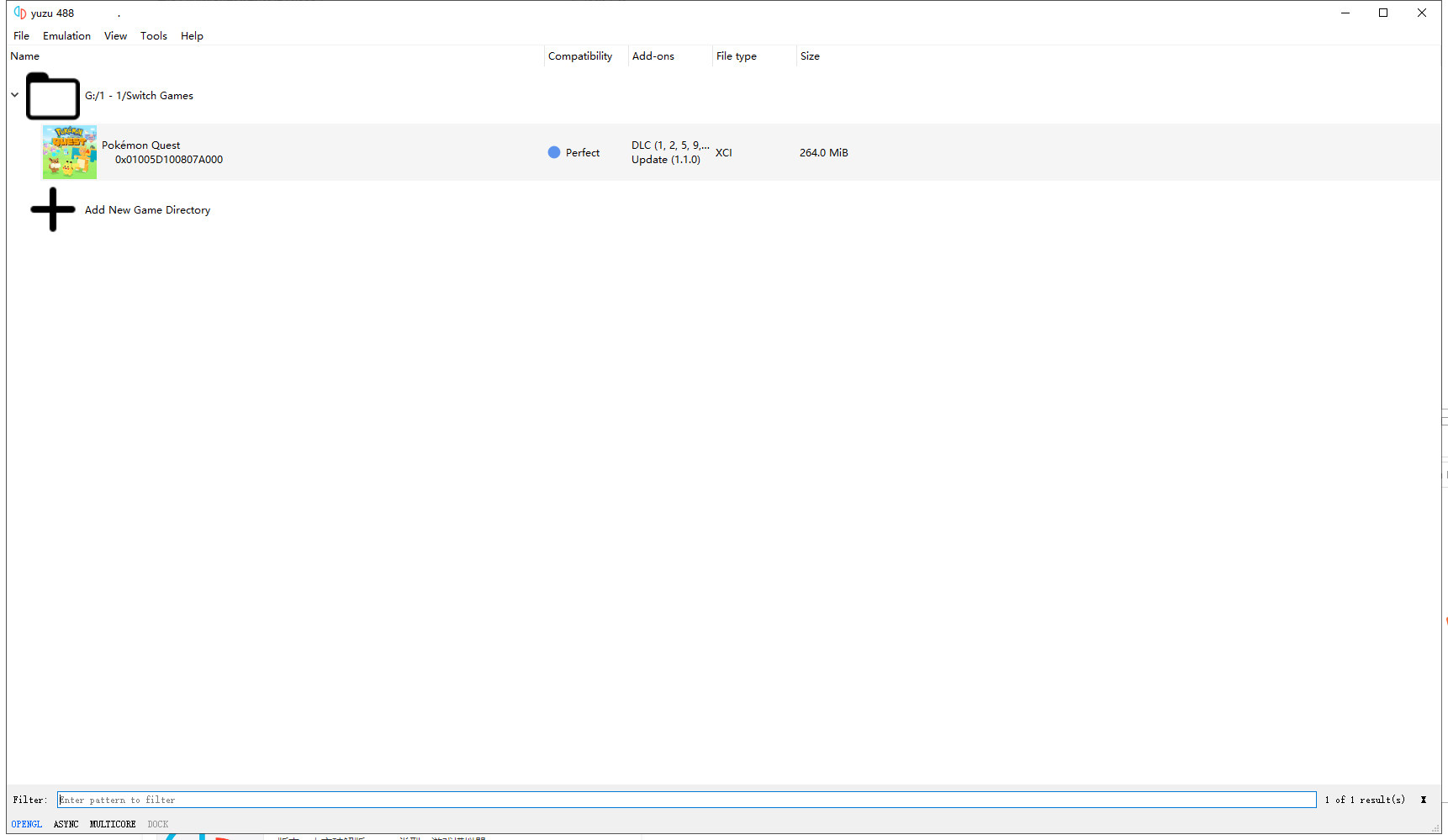Click the Add New Game Directory label

(147, 210)
